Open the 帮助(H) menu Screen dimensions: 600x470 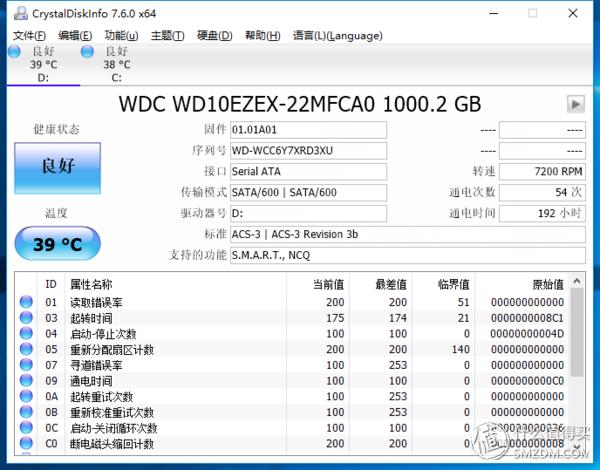click(x=262, y=36)
